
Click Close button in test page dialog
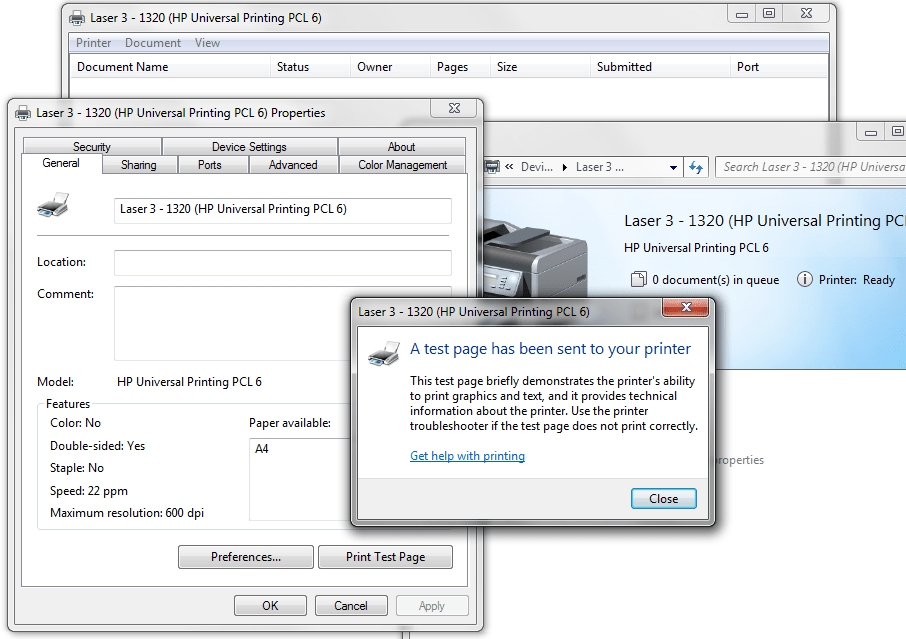coord(663,499)
